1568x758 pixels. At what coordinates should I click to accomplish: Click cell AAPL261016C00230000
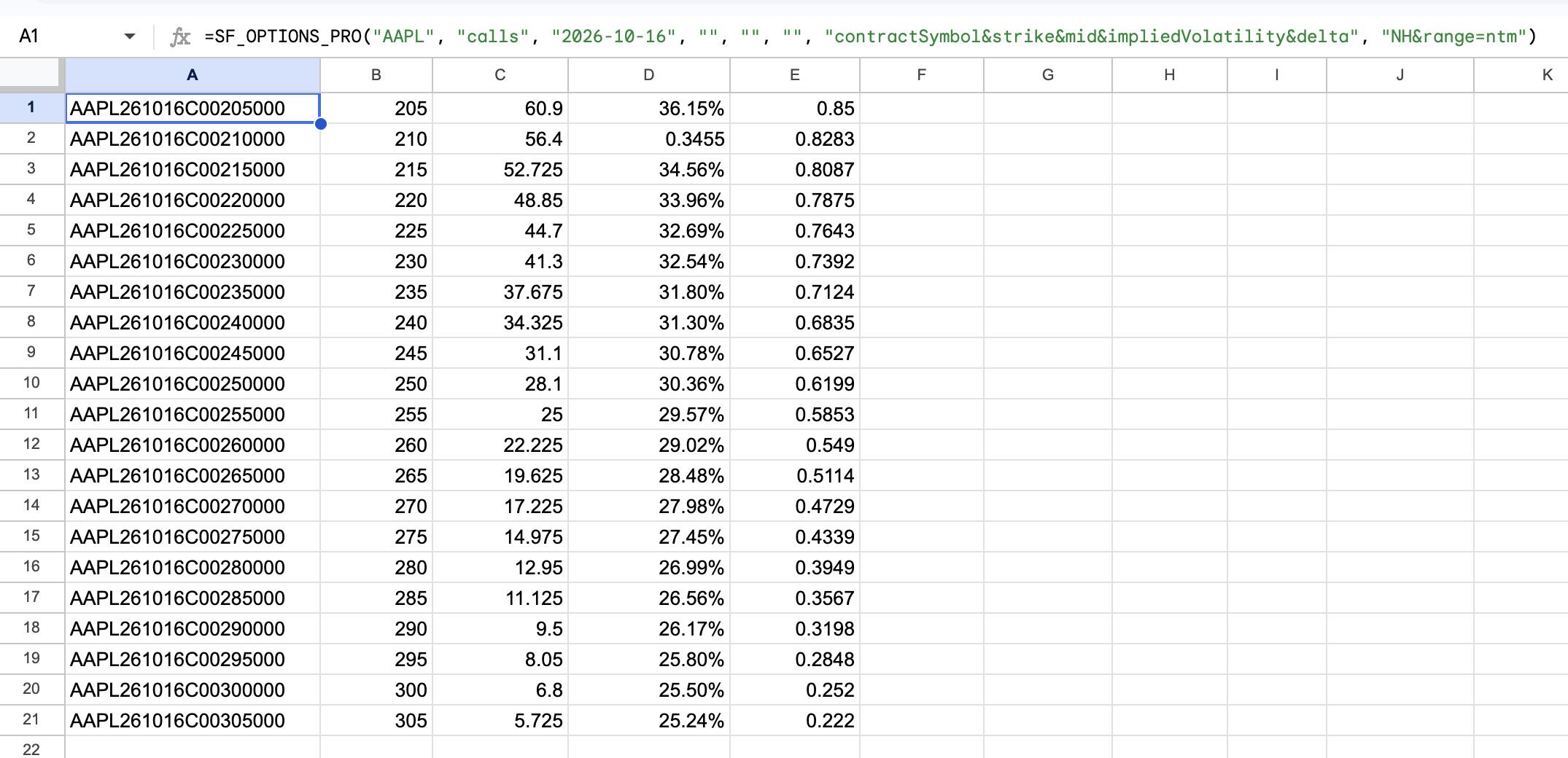(193, 261)
